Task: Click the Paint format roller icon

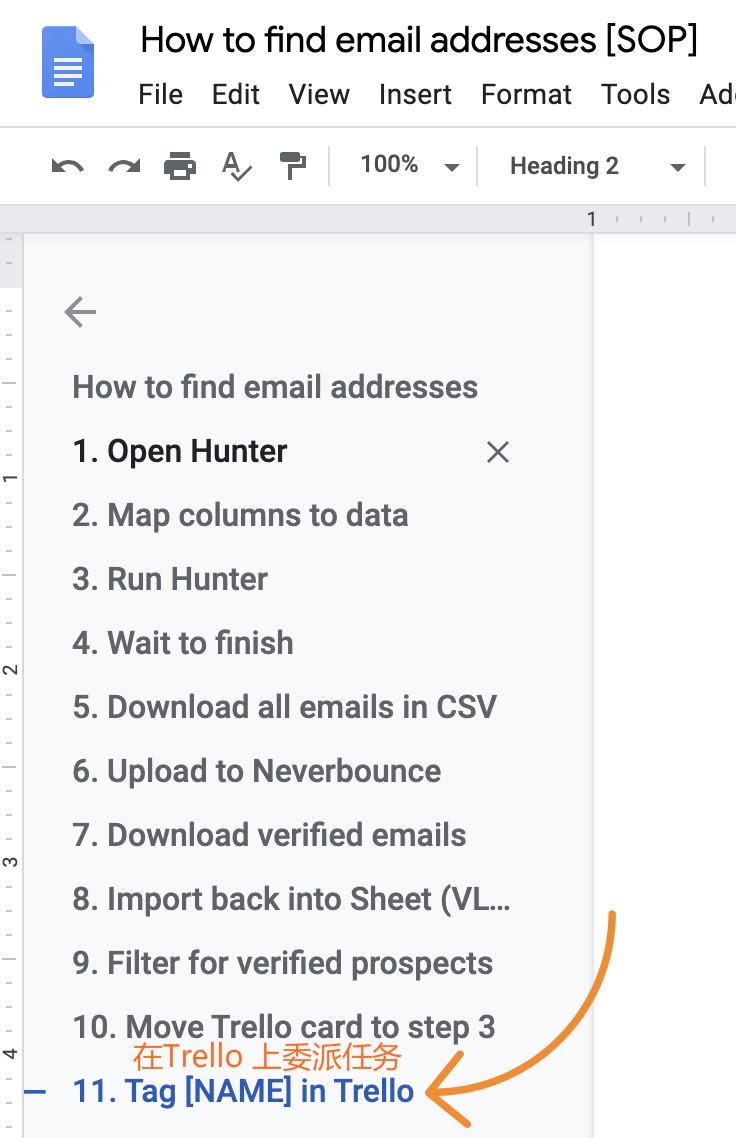Action: pos(293,166)
